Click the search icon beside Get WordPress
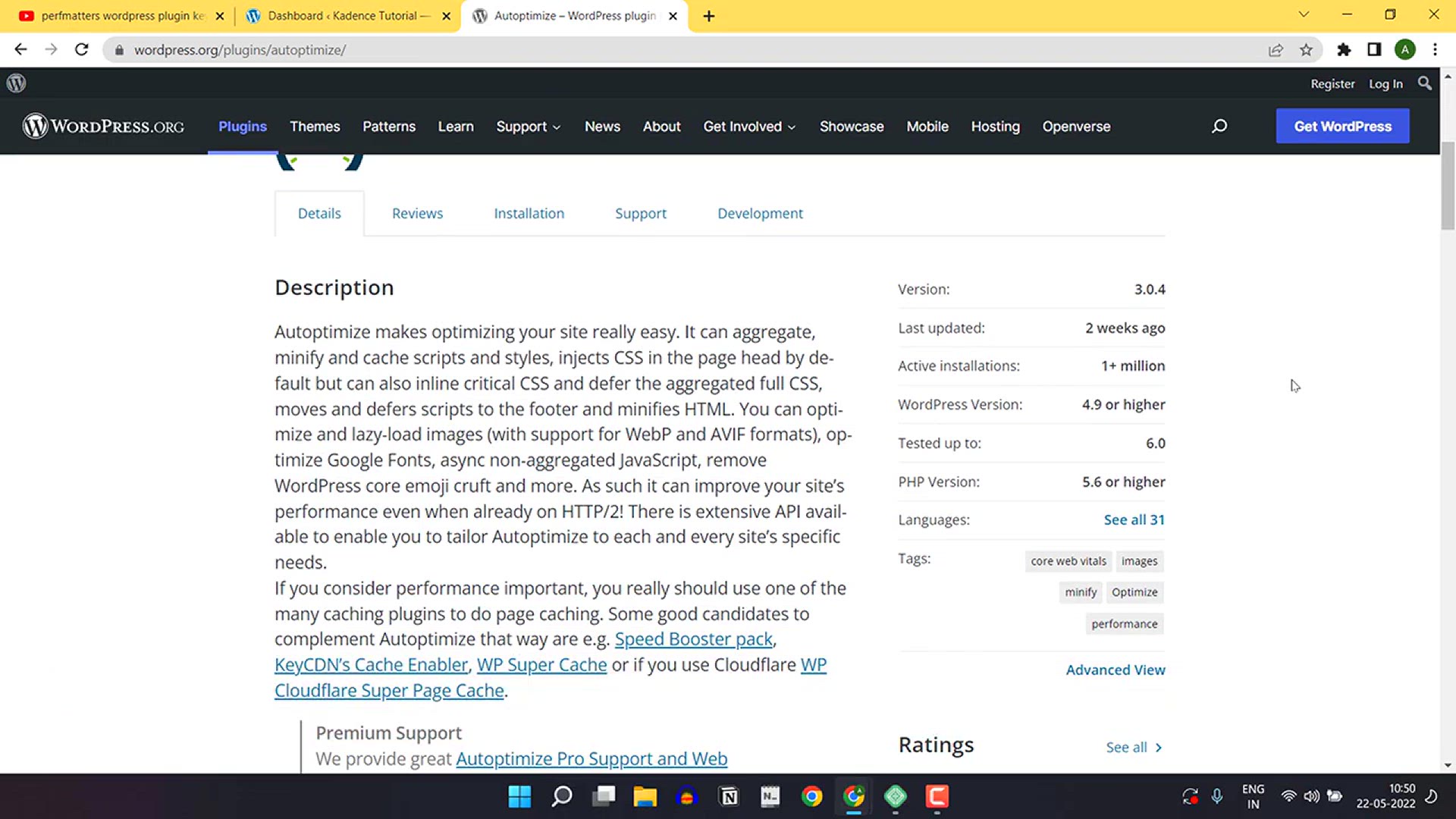This screenshot has height=819, width=1456. 1219,126
